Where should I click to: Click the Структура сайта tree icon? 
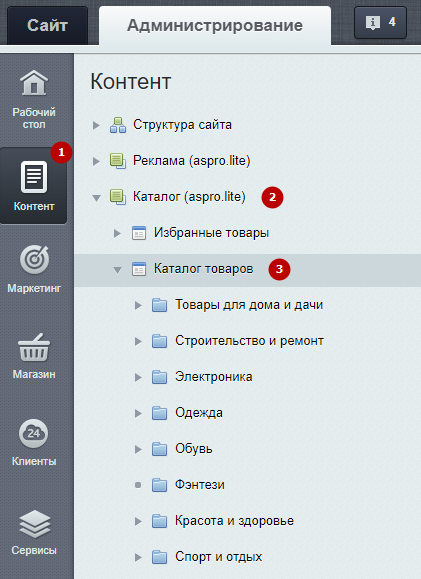coord(118,125)
